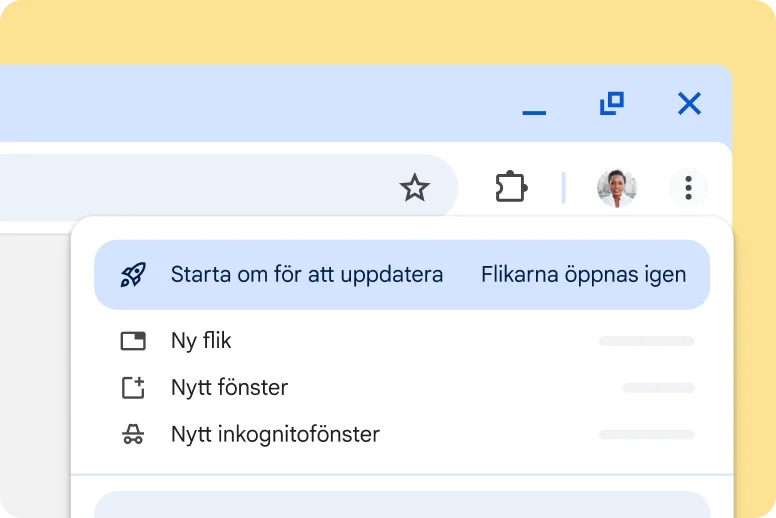
Task: Choose the "Nytt fönster" menu entry
Action: coord(229,388)
